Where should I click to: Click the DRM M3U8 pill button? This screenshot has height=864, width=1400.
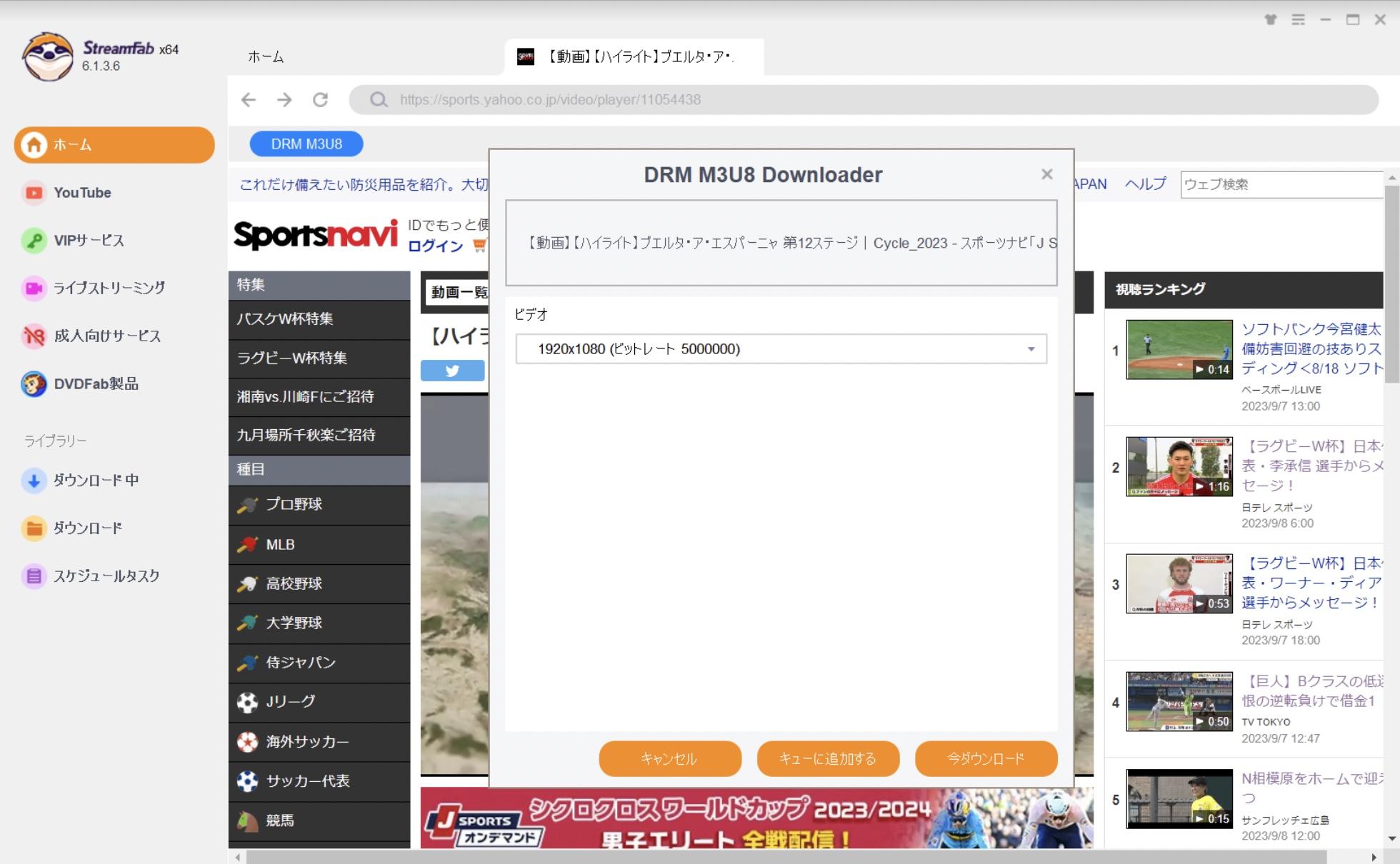click(306, 144)
